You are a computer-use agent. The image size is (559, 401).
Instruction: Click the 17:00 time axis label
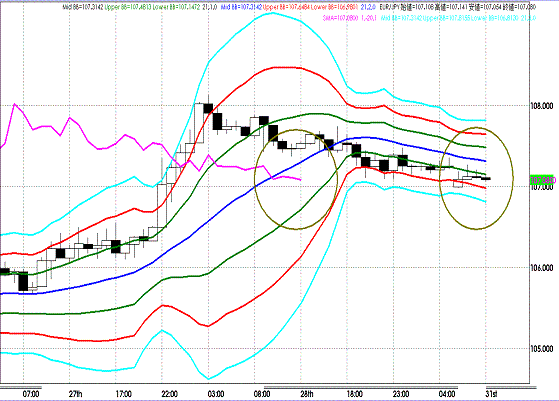tap(123, 394)
